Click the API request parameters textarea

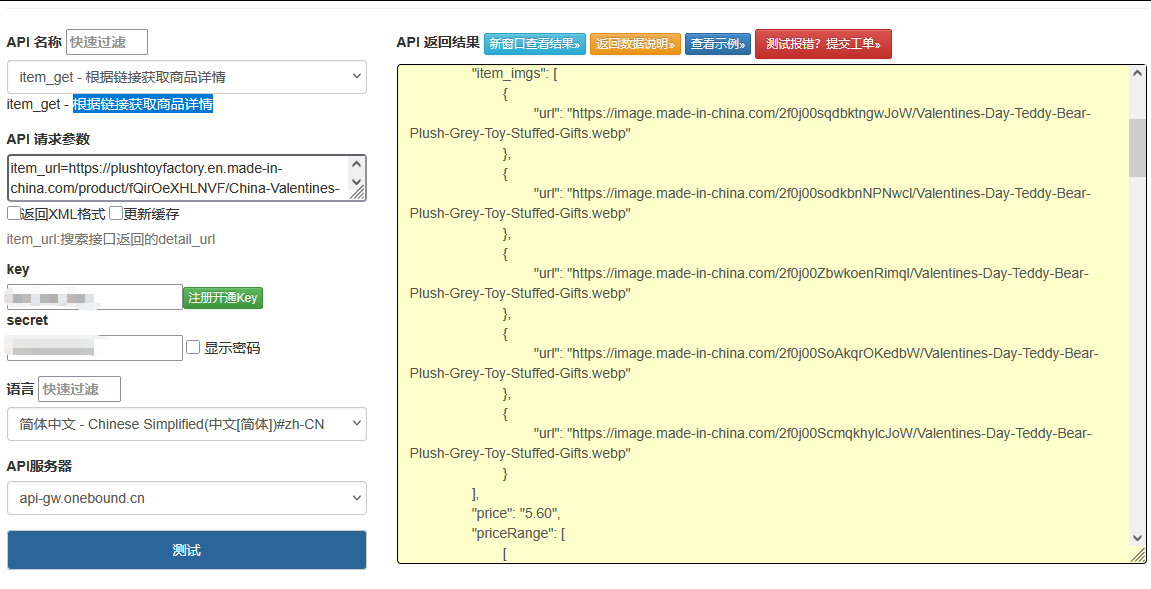(x=186, y=177)
